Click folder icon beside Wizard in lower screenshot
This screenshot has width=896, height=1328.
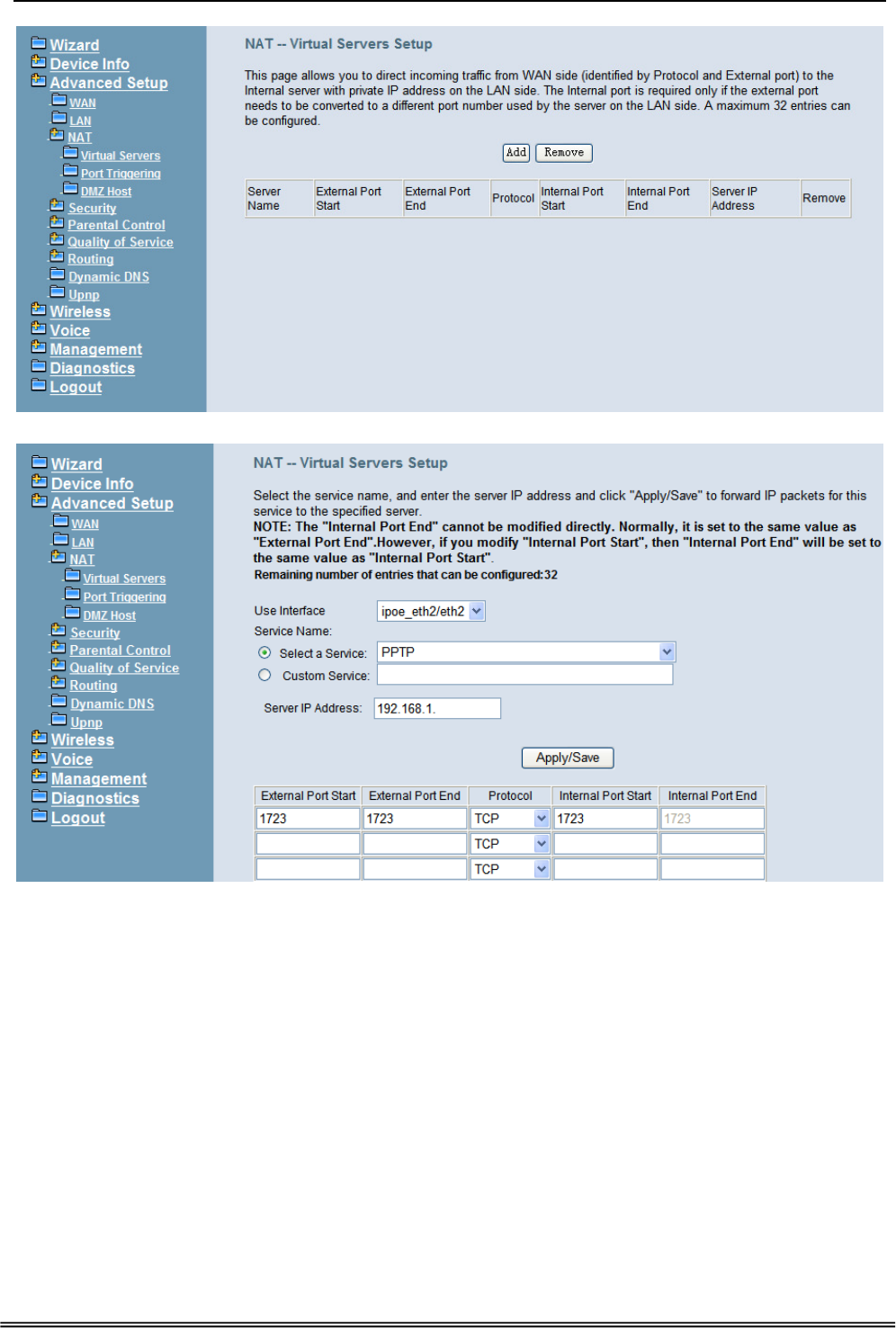tap(40, 462)
